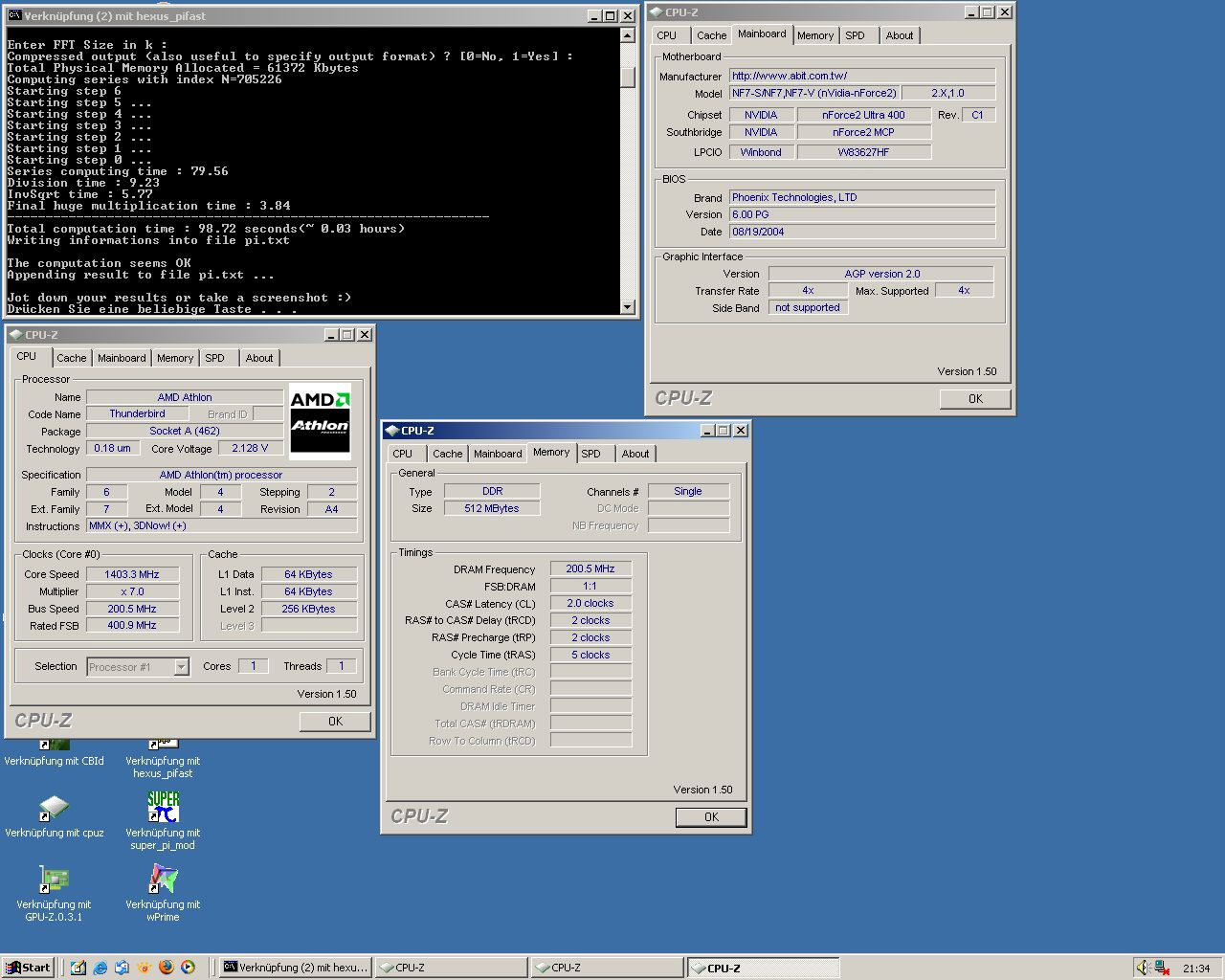Screen dimensions: 1225x980
Task: Click the AMD Athlon processor logo
Action: click(321, 421)
